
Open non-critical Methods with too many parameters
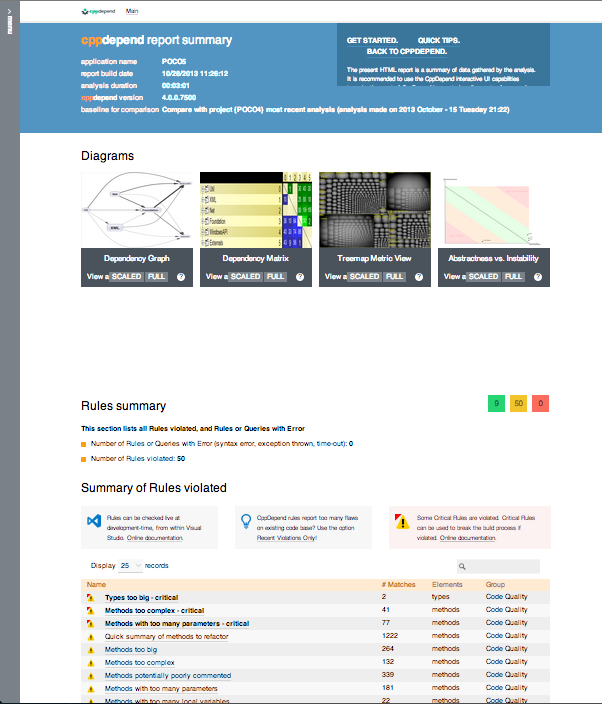(161, 689)
